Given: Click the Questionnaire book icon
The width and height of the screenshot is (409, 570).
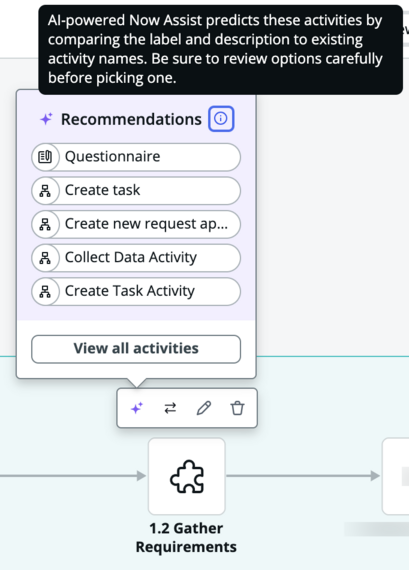Looking at the screenshot, I should 45,157.
